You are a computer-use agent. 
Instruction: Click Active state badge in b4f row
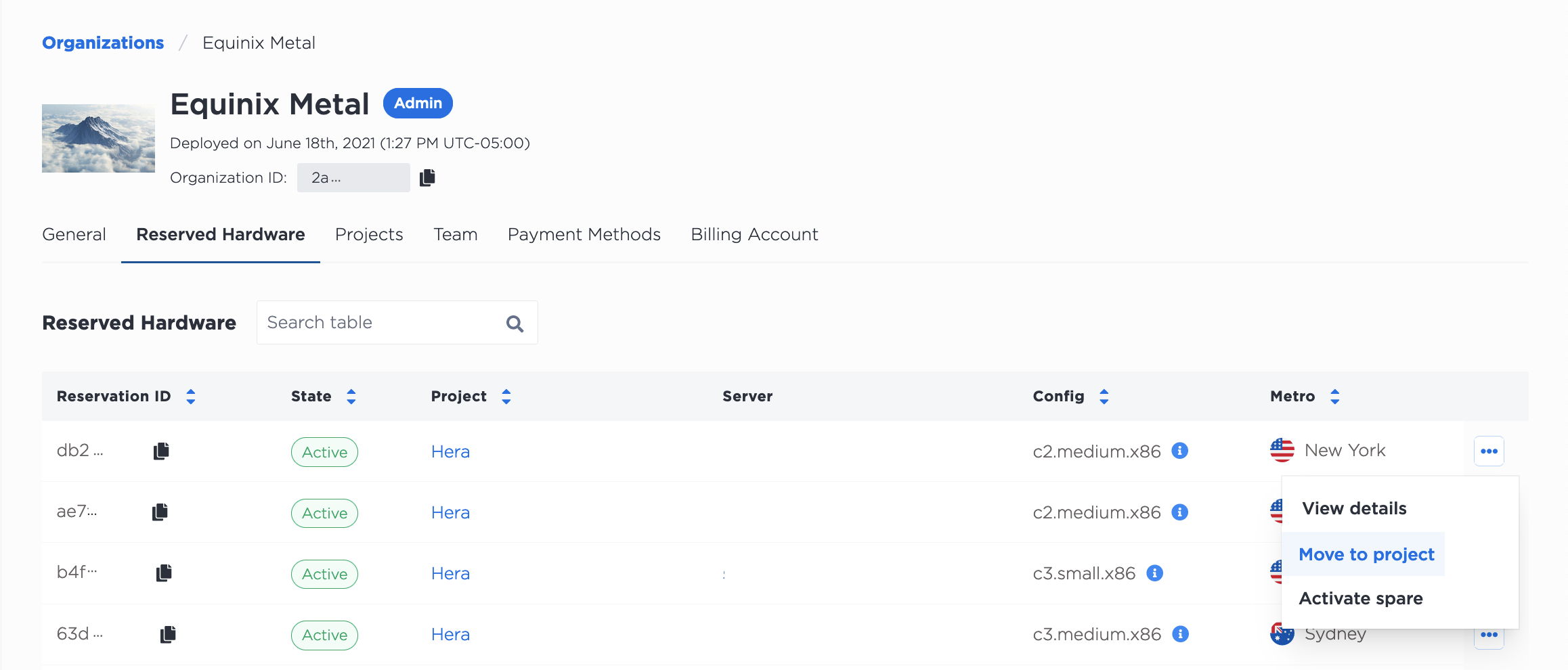point(324,574)
